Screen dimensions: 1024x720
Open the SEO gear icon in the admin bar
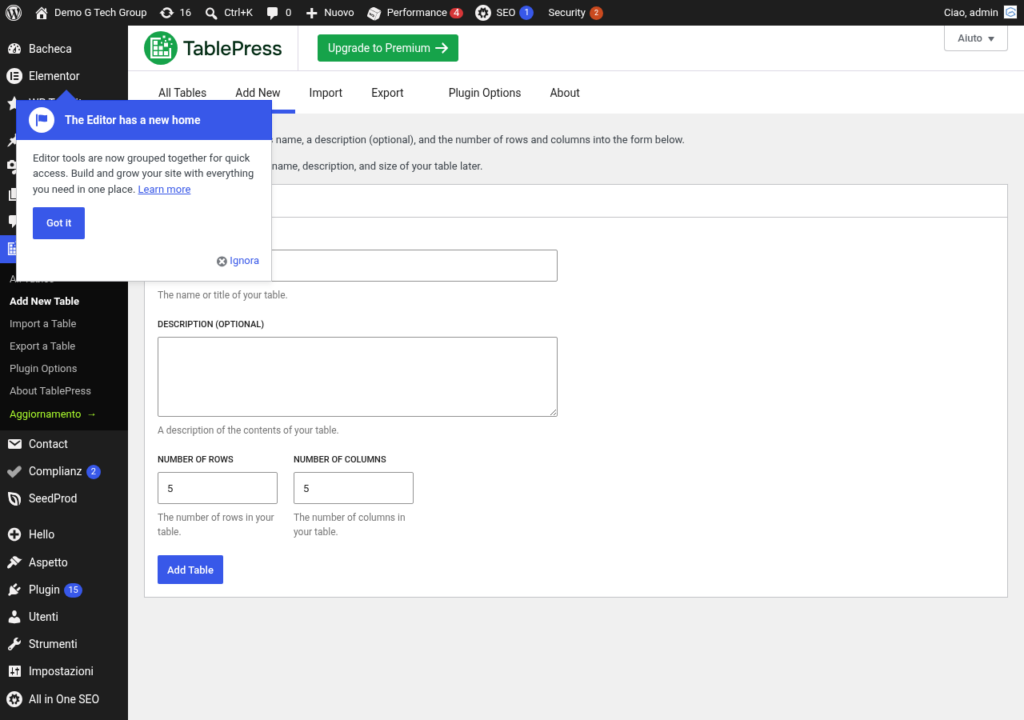coord(483,12)
